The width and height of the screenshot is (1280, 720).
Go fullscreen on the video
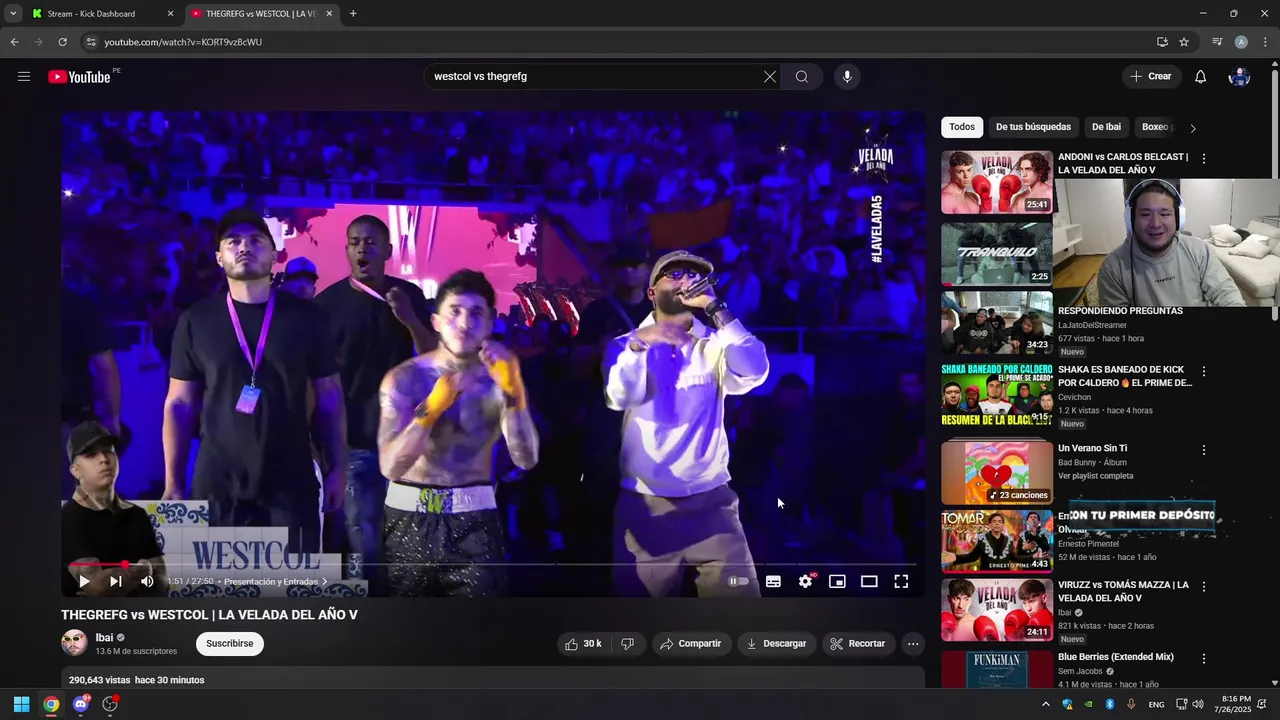point(901,581)
